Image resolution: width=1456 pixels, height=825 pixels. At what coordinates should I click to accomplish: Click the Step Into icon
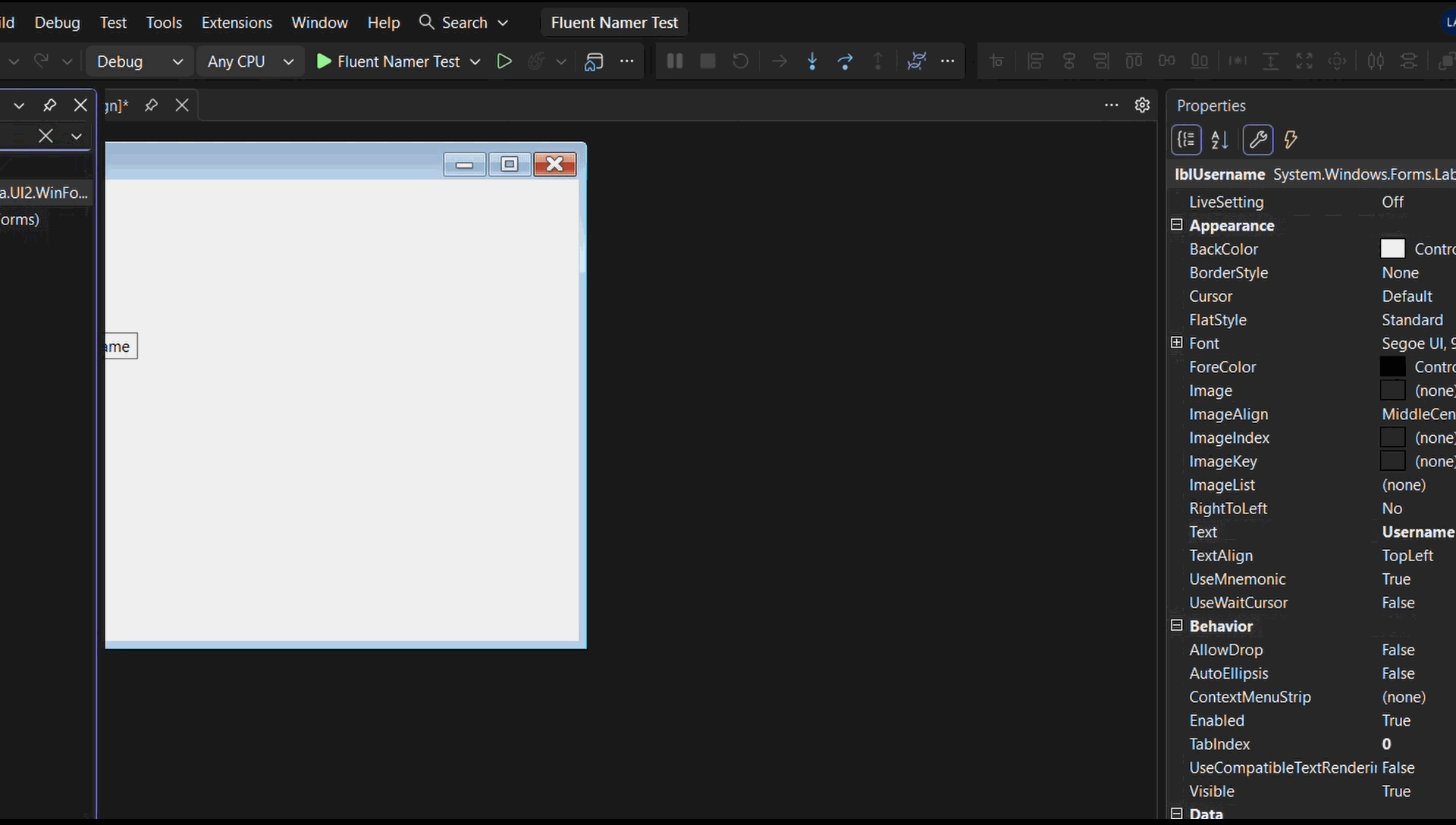[812, 61]
